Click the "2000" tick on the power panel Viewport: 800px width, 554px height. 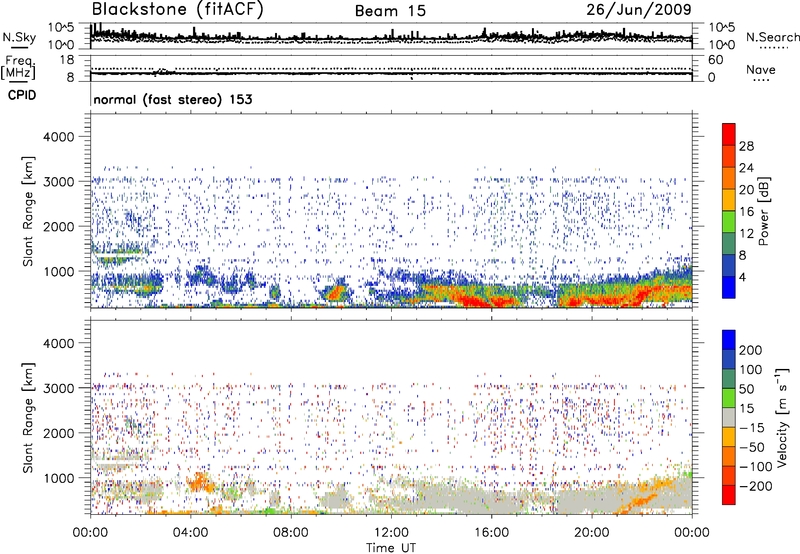pos(59,226)
